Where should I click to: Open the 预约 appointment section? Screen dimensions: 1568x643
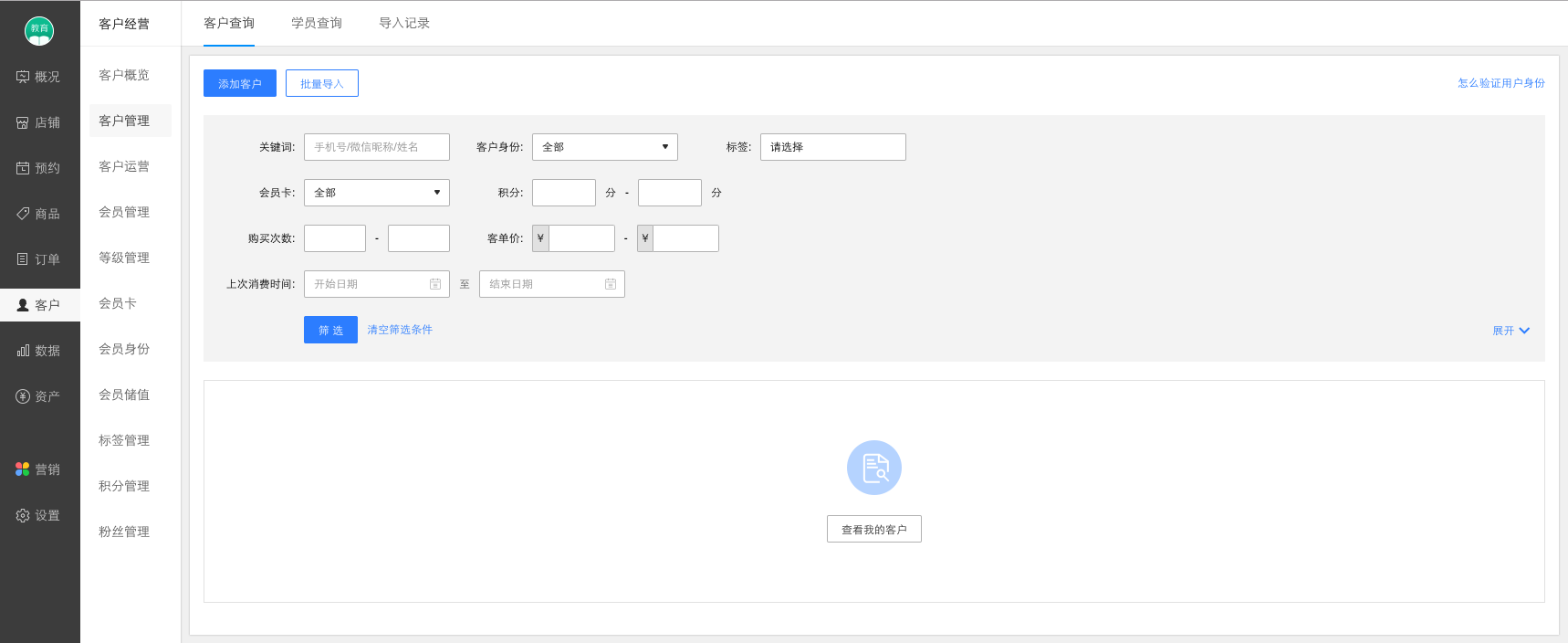pos(38,168)
